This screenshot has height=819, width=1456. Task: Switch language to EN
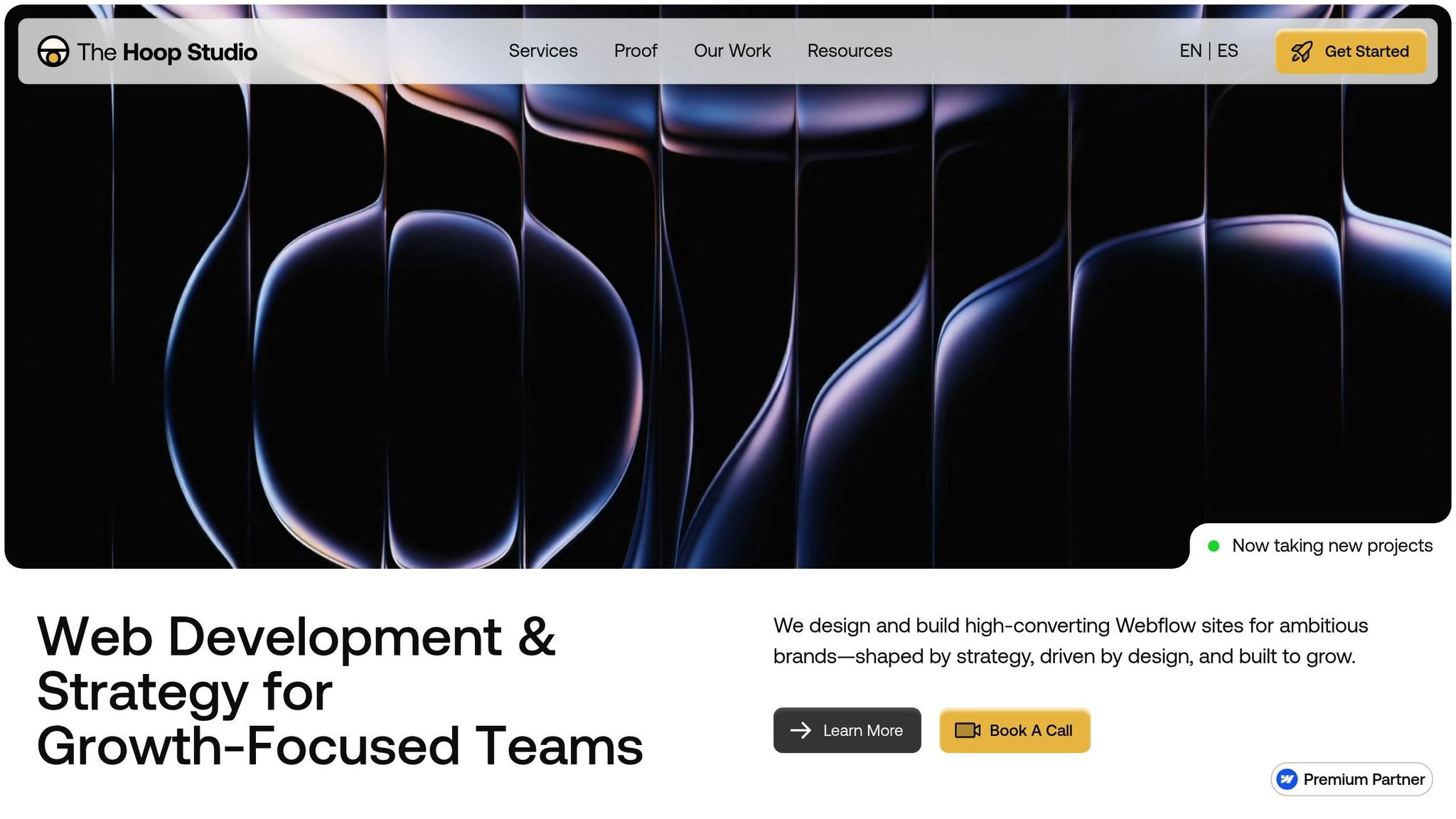[1190, 51]
